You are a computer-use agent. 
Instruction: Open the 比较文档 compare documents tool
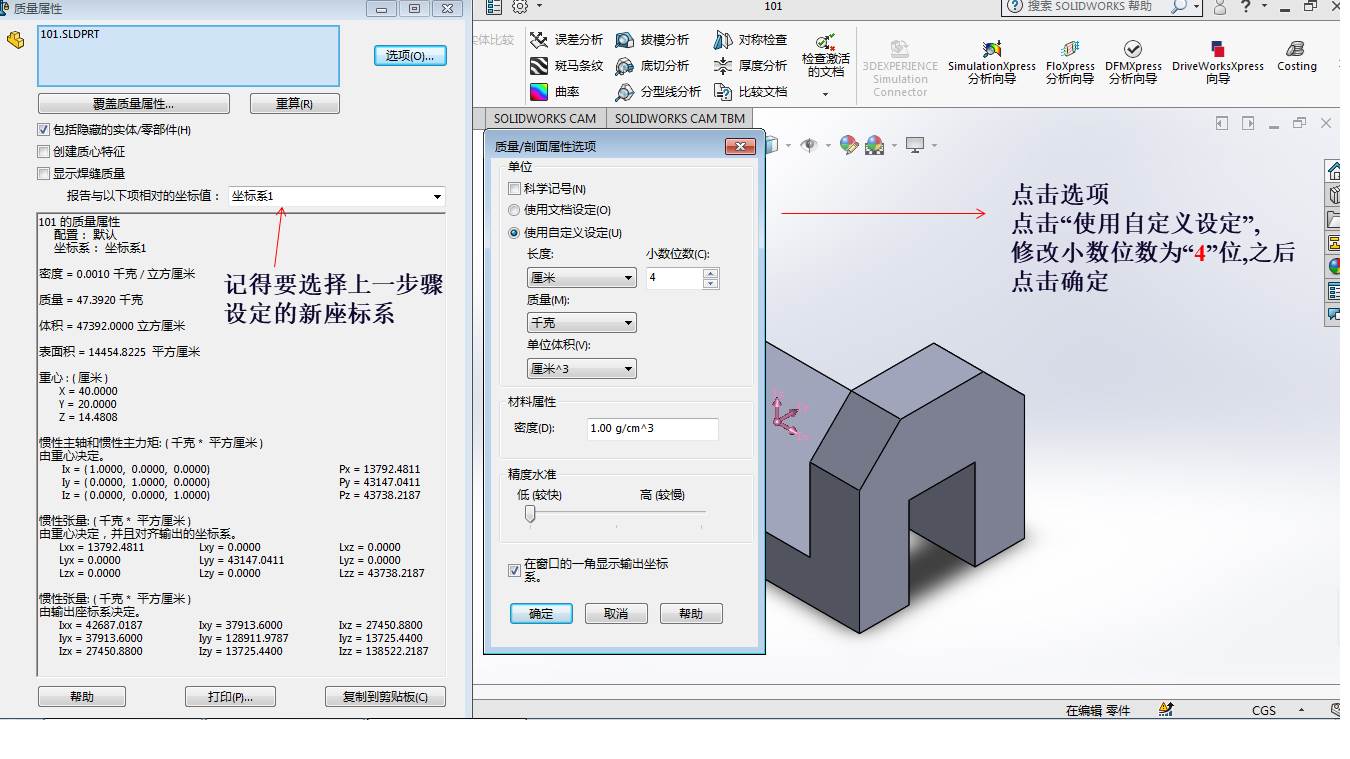(x=750, y=92)
